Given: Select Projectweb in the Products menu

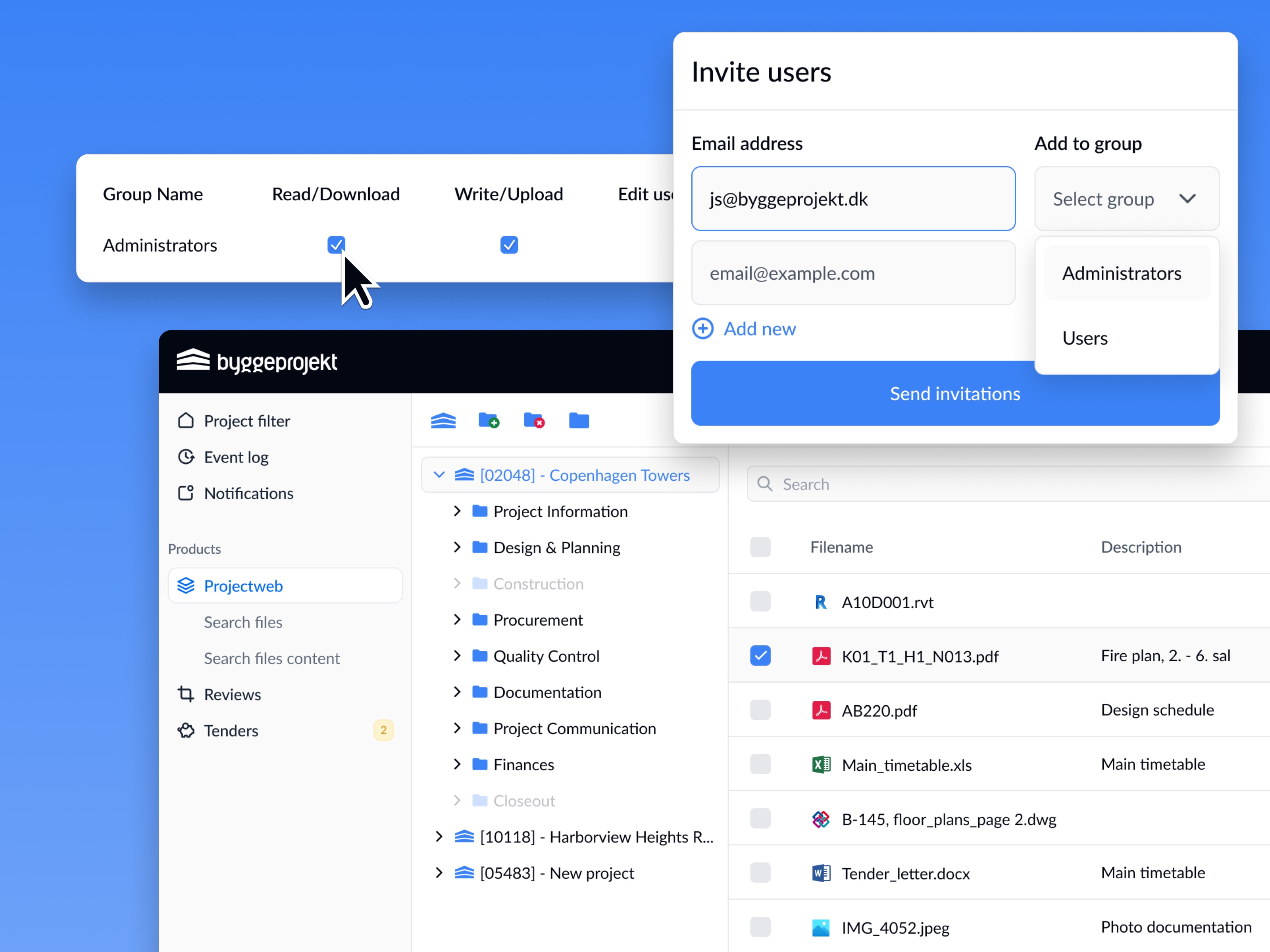Looking at the screenshot, I should pyautogui.click(x=243, y=585).
